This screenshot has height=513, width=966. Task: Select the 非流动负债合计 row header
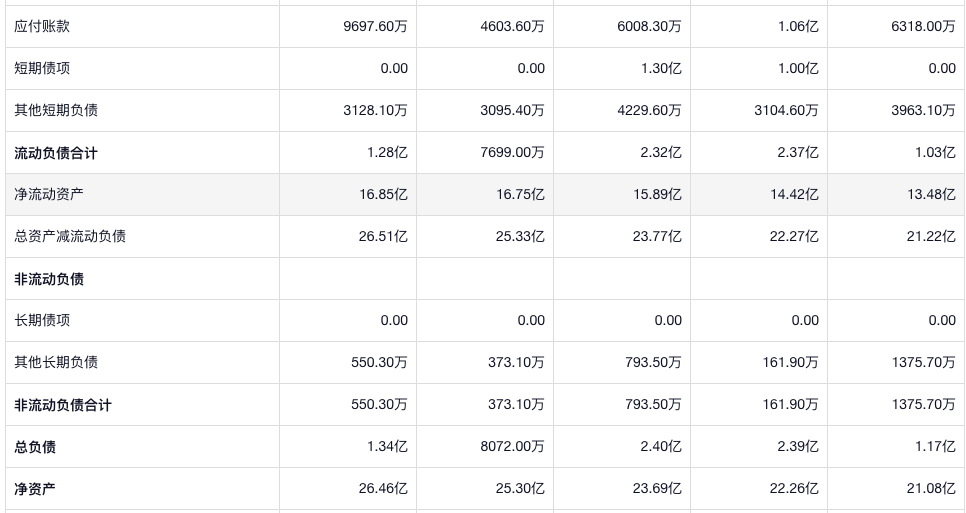coord(63,405)
